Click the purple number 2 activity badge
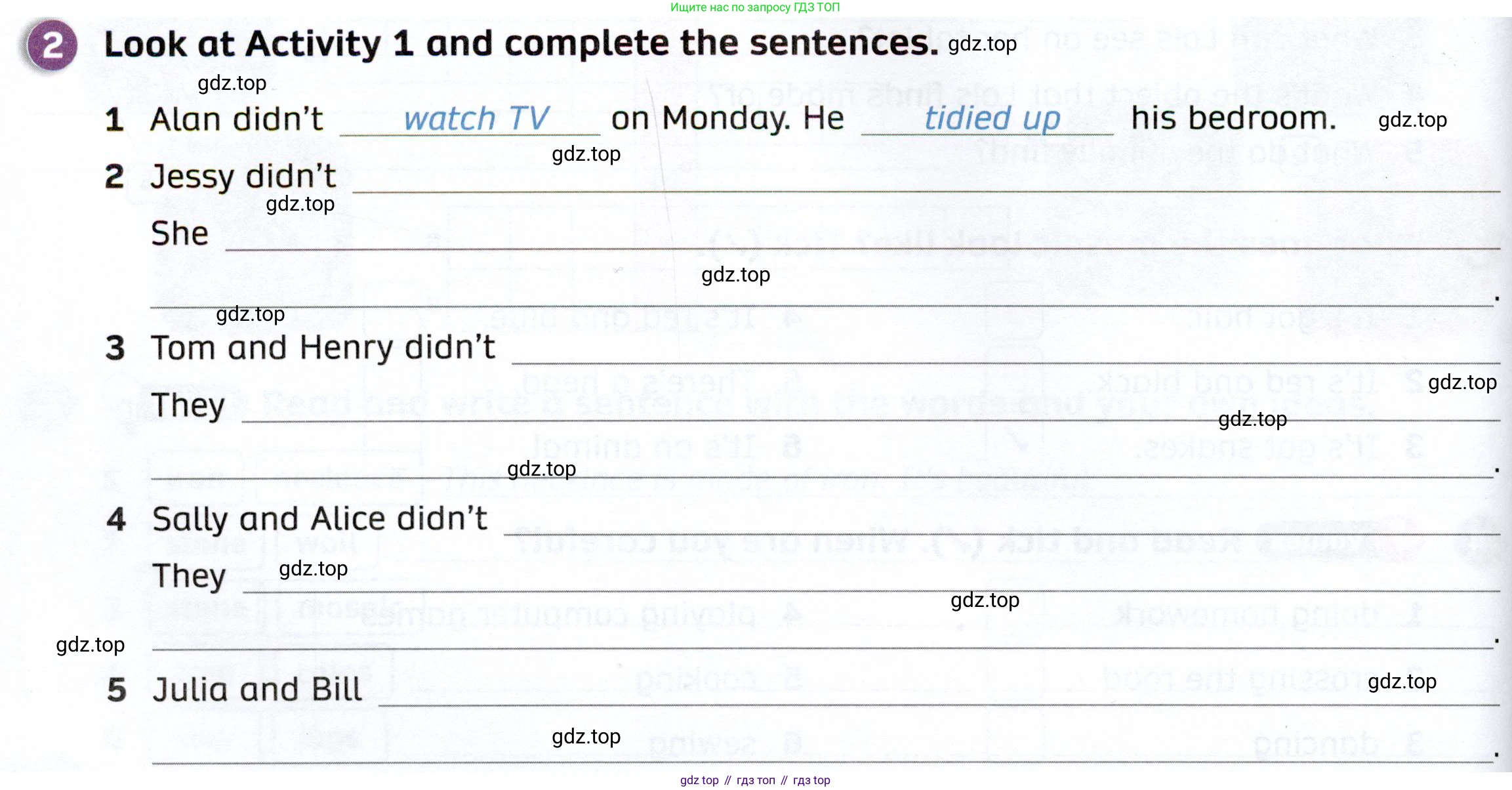 click(51, 46)
